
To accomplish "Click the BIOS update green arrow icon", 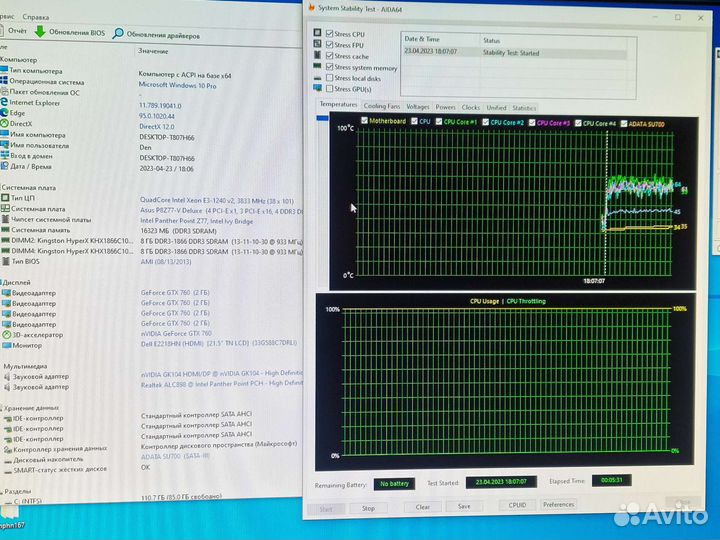I will pos(40,31).
